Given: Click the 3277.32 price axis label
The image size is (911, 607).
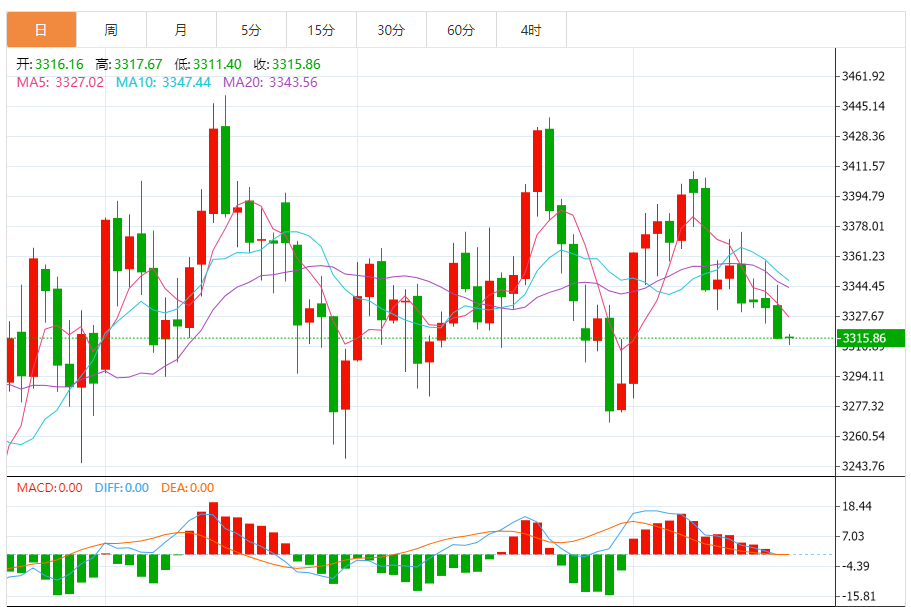Looking at the screenshot, I should (863, 406).
